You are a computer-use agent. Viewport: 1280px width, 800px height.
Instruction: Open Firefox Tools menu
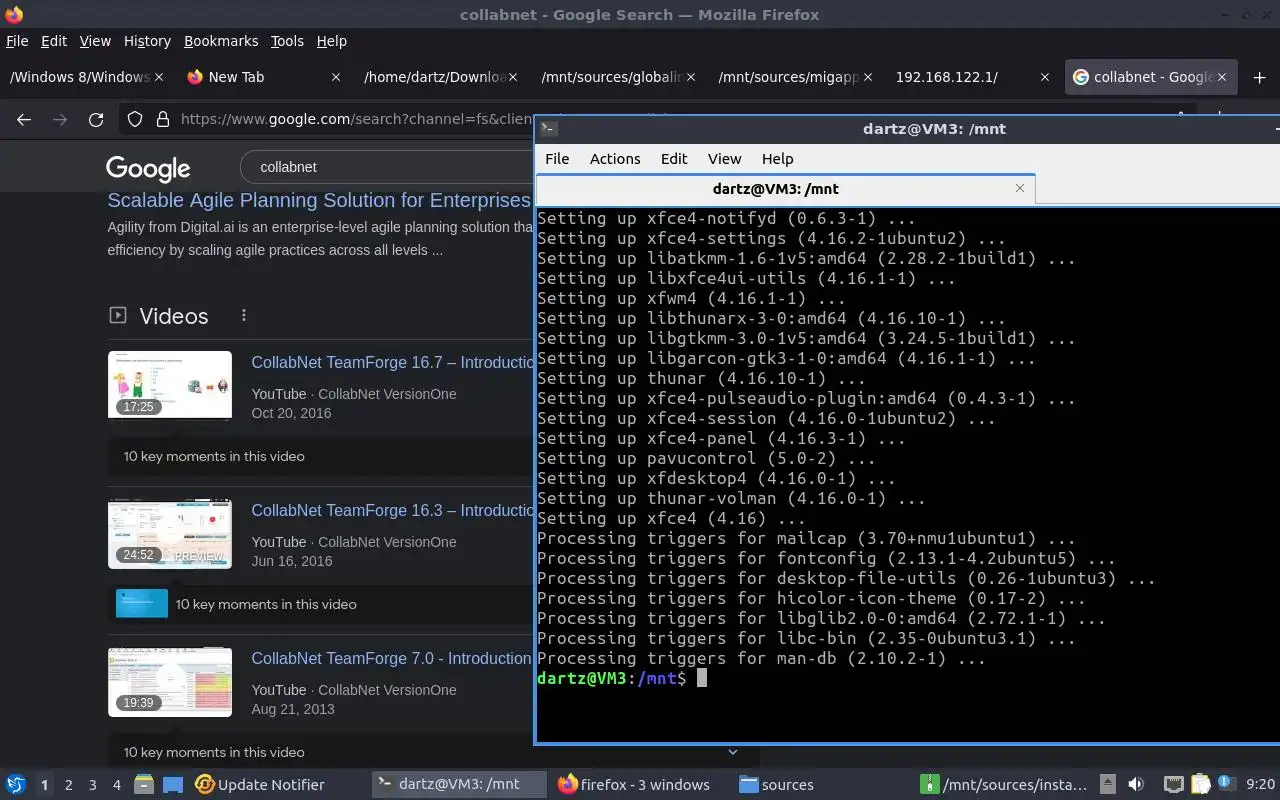[x=287, y=41]
